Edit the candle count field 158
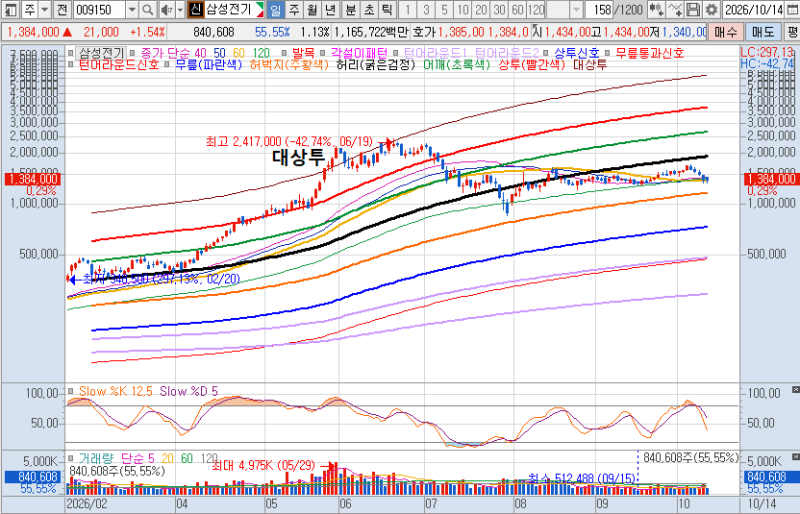Image resolution: width=800 pixels, height=514 pixels. click(599, 9)
